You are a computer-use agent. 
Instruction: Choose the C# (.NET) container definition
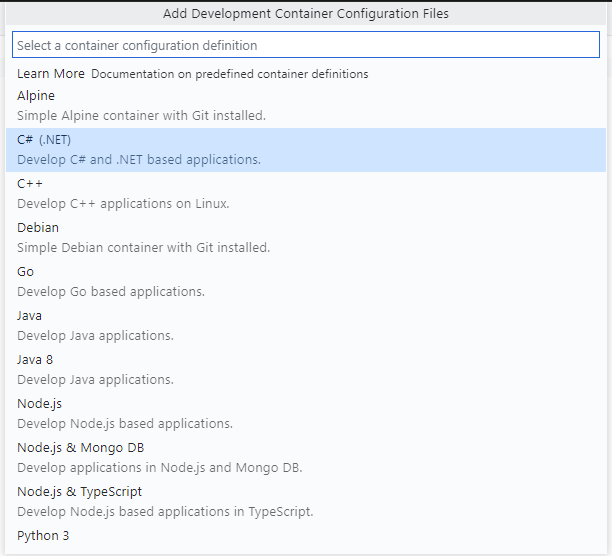(x=306, y=150)
